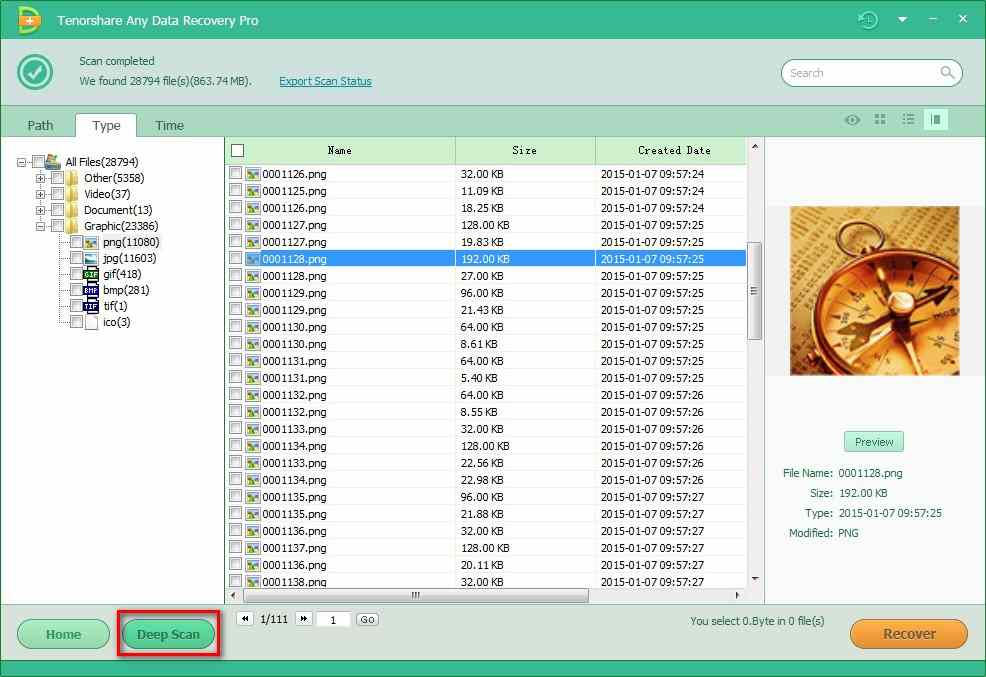
Task: Click the Graphic folder icon
Action: tap(72, 226)
